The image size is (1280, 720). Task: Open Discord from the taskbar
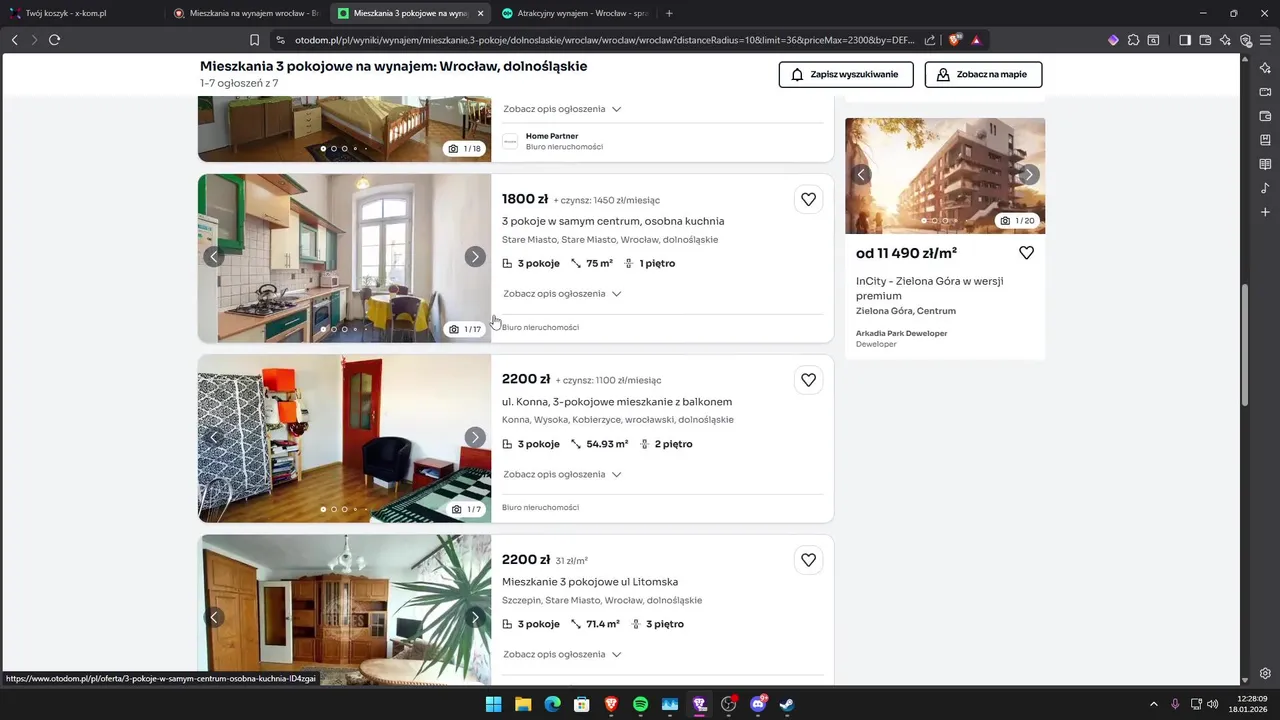758,704
